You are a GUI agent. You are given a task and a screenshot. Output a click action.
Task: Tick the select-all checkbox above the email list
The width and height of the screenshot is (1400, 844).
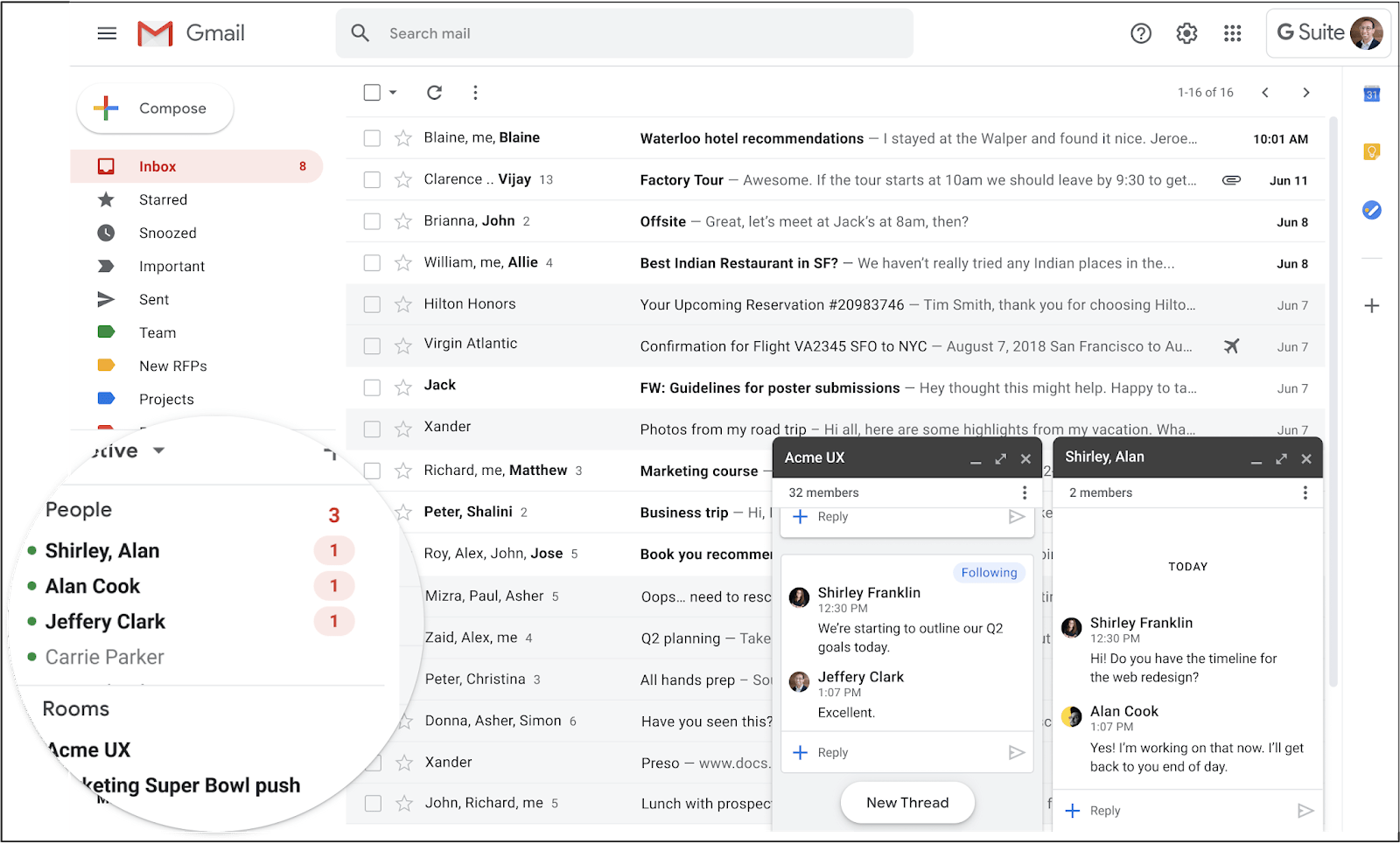(x=371, y=92)
